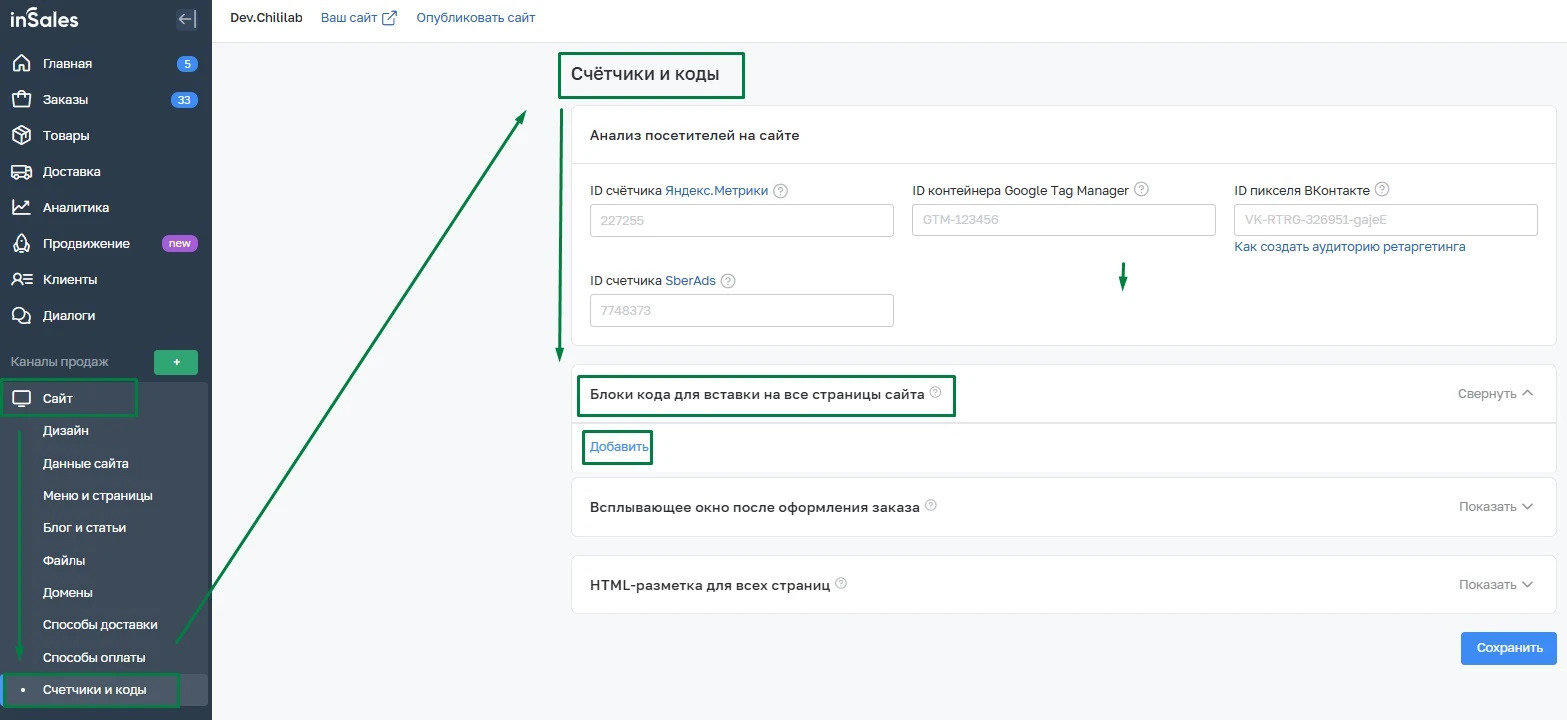Screen dimensions: 1567x720
Task: Click the Добавить link to add code block
Action: click(x=619, y=447)
